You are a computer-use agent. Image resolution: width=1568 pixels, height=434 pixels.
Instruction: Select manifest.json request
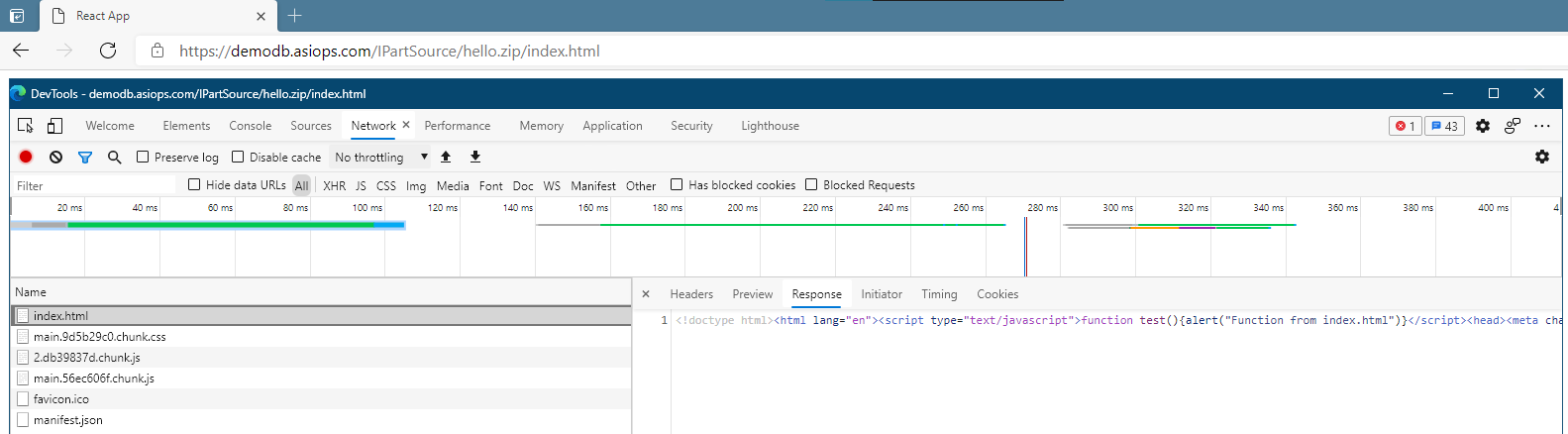[x=321, y=420]
